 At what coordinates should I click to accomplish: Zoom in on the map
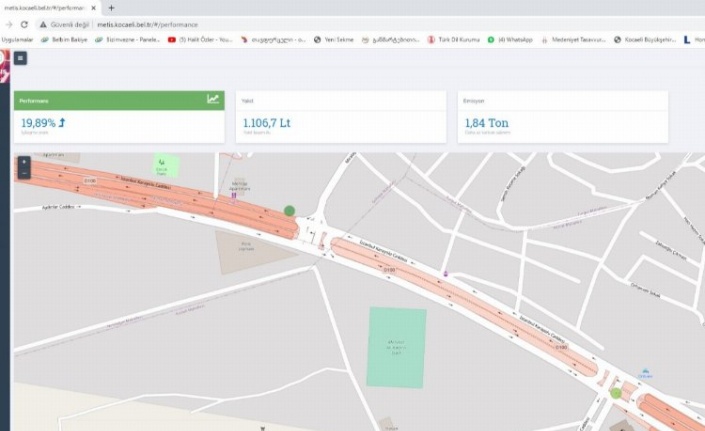pyautogui.click(x=24, y=162)
